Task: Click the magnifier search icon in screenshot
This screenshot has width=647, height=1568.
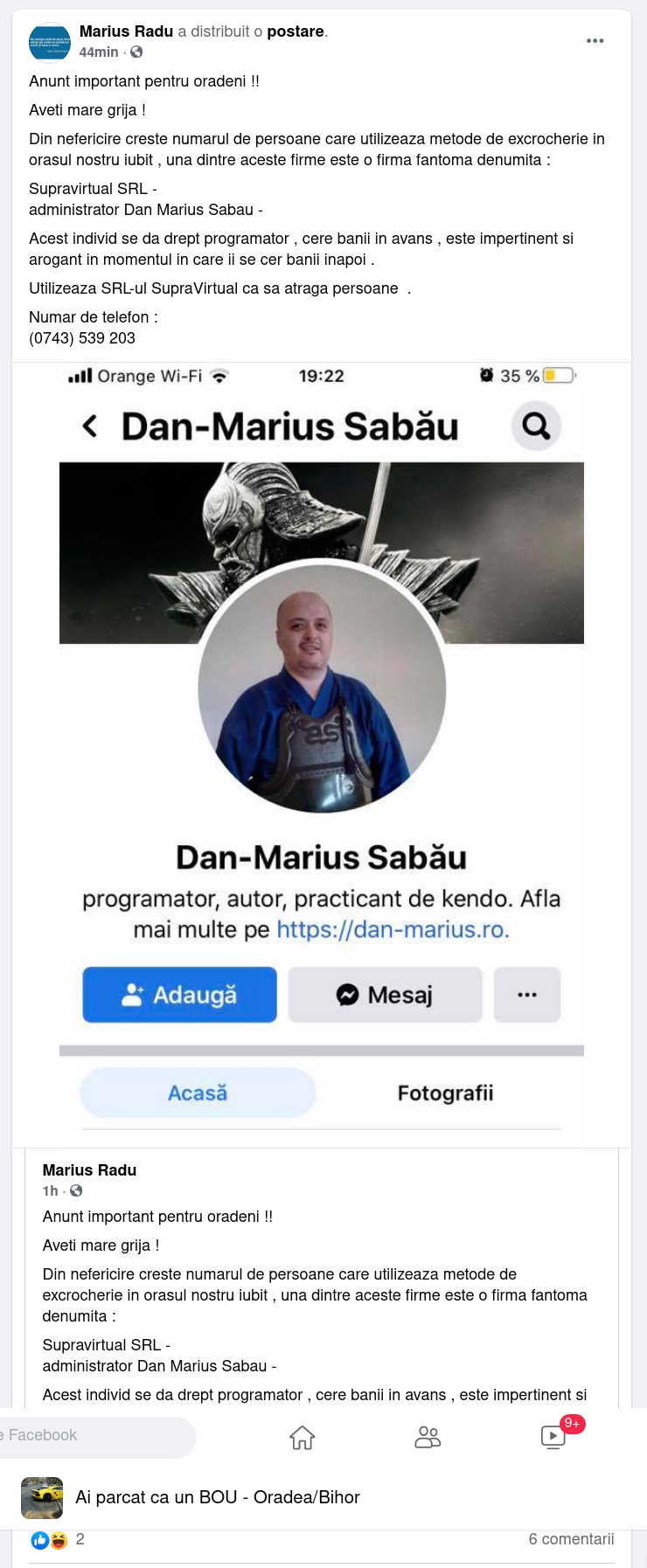Action: [536, 426]
